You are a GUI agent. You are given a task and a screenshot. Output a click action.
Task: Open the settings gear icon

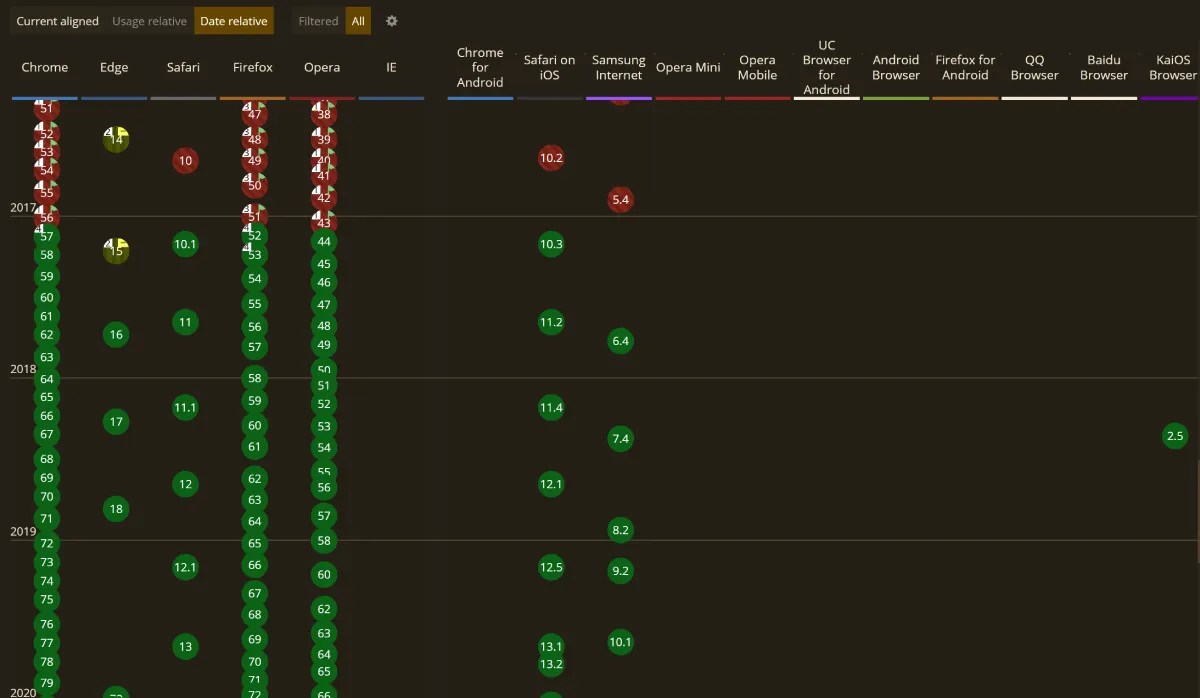pos(391,21)
